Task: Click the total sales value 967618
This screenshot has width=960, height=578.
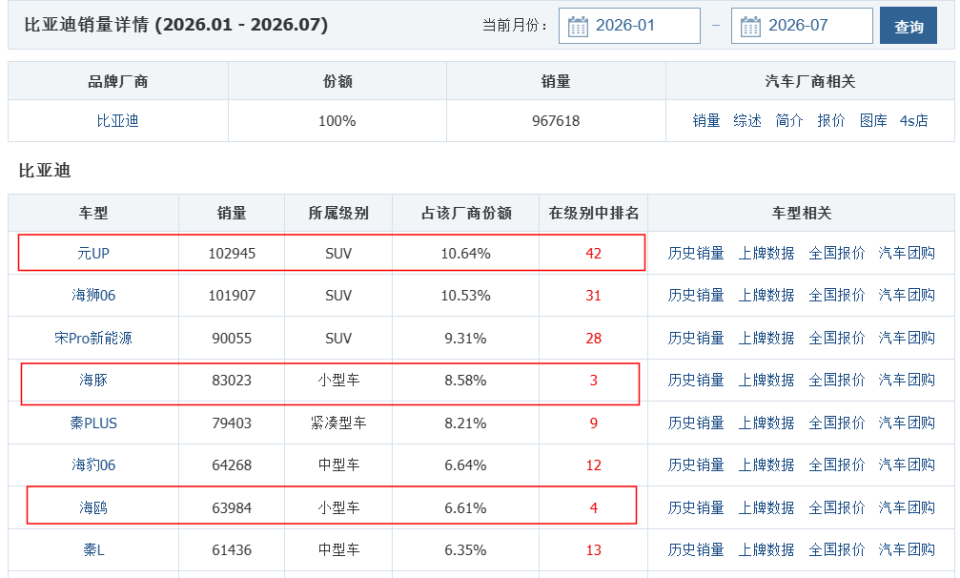Action: point(556,121)
